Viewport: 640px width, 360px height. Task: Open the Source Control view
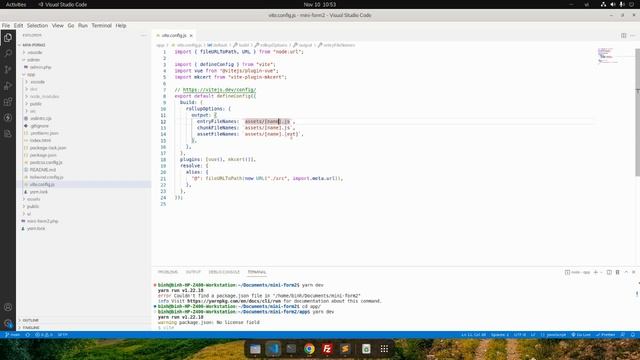(8, 69)
